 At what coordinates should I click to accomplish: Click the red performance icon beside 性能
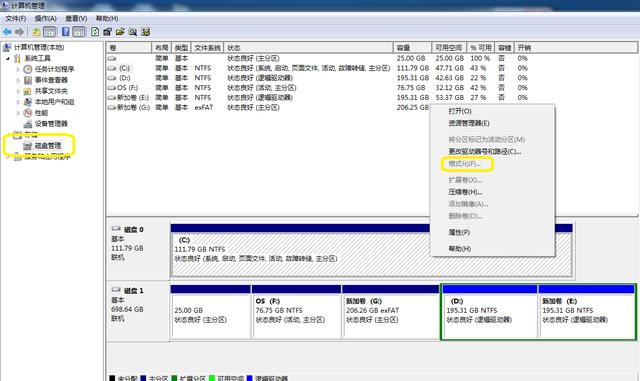point(28,113)
